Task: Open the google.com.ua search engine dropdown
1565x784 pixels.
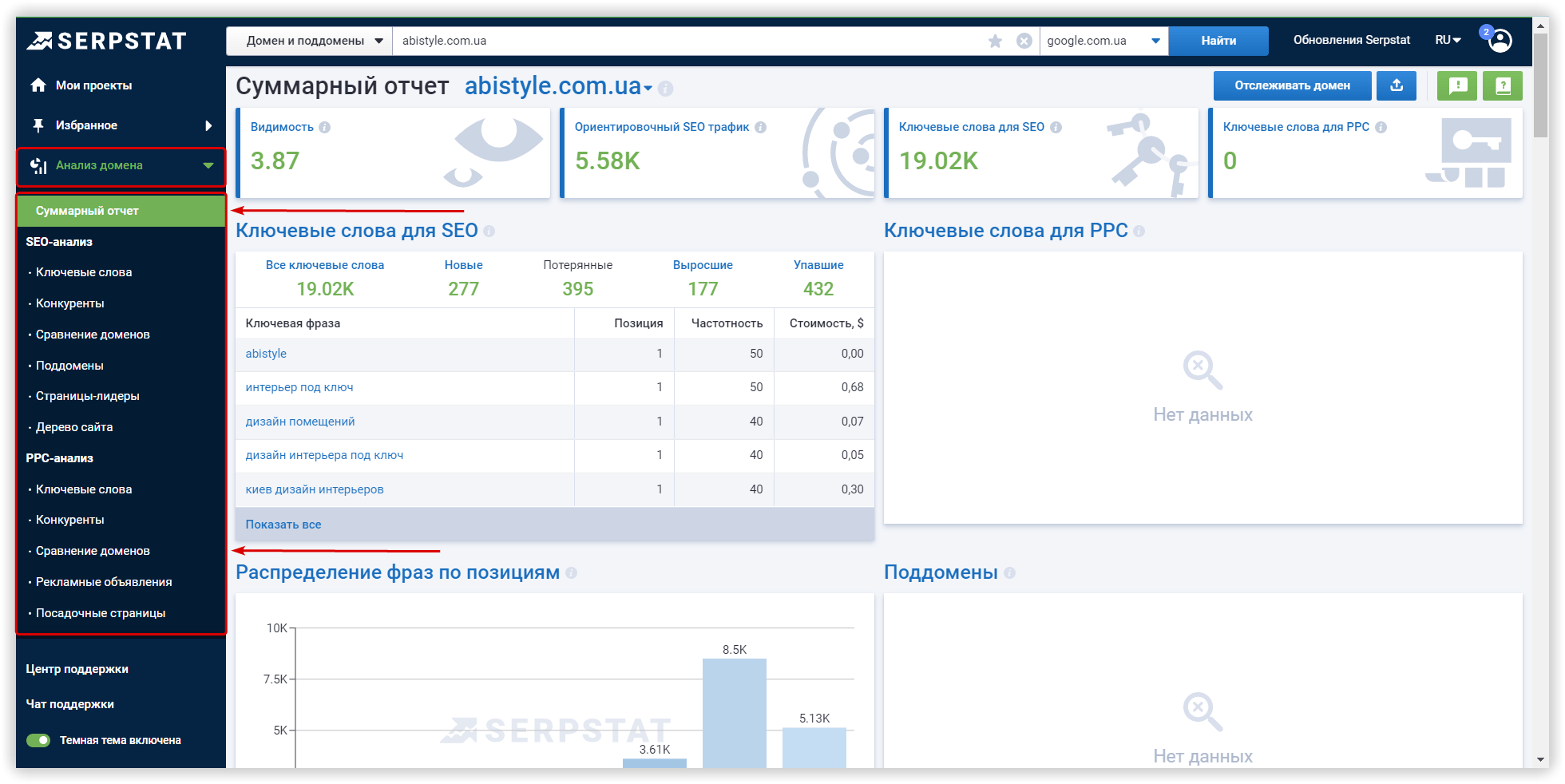Action: [1103, 41]
